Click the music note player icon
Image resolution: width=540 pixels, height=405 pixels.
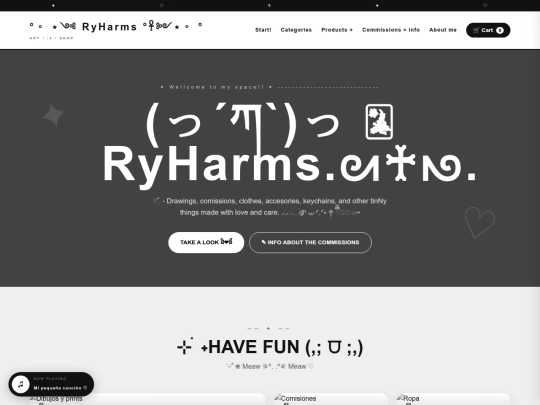(21, 384)
